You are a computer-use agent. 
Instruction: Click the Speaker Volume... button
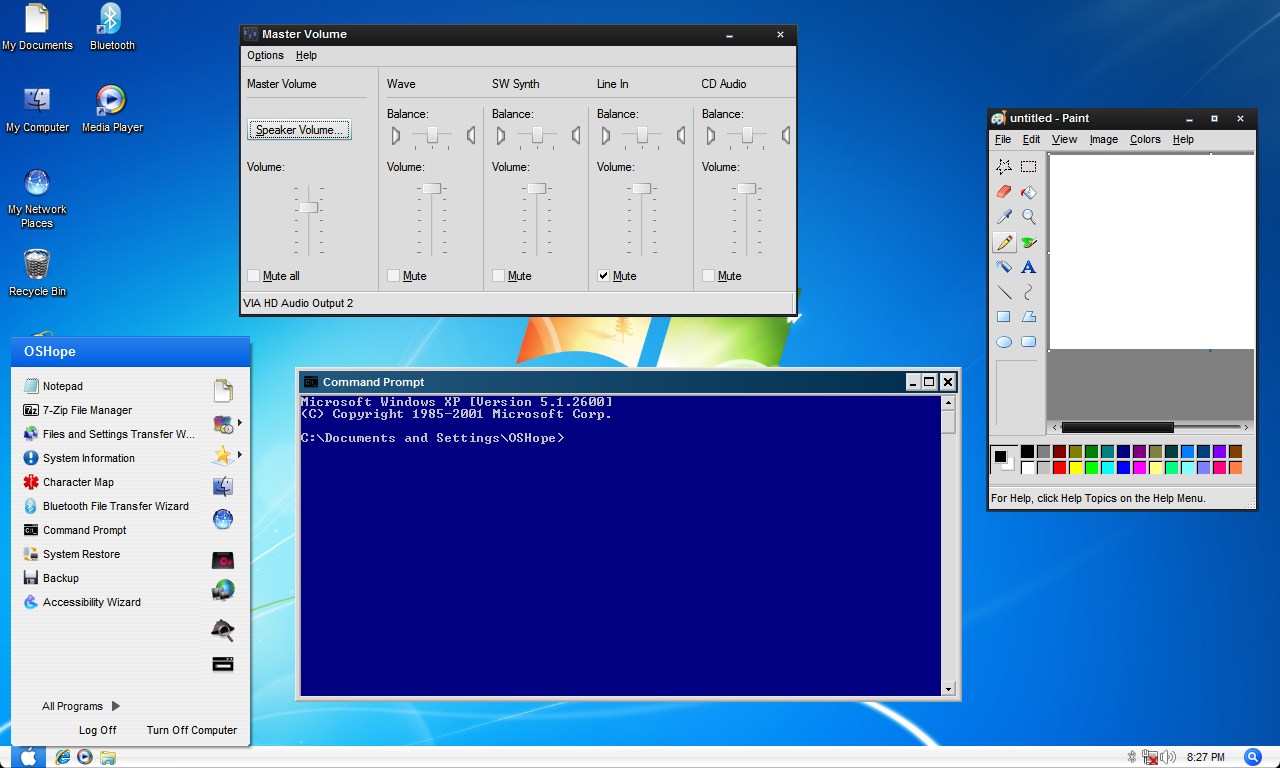click(x=299, y=130)
